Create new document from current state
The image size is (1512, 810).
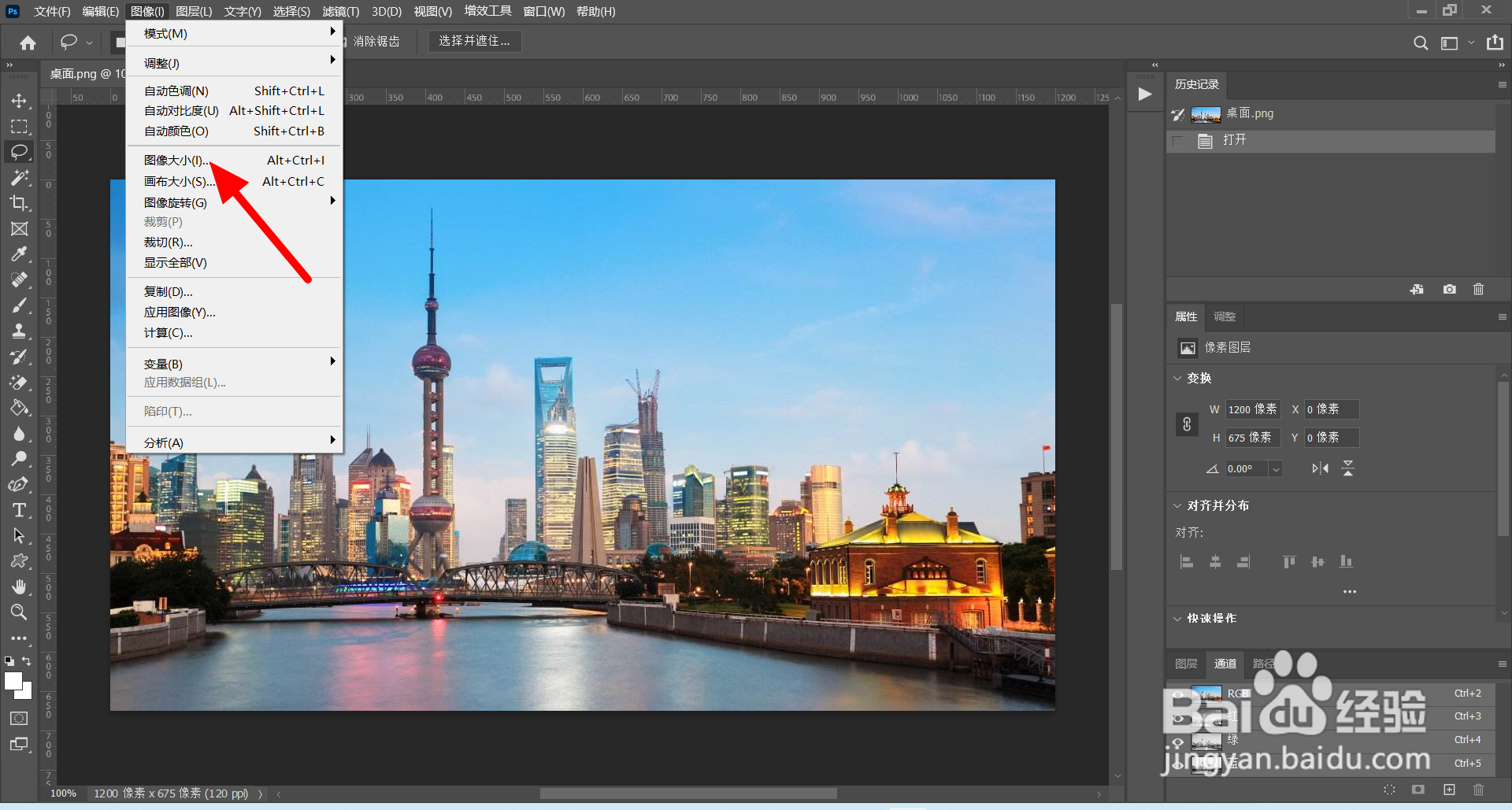click(x=1417, y=290)
